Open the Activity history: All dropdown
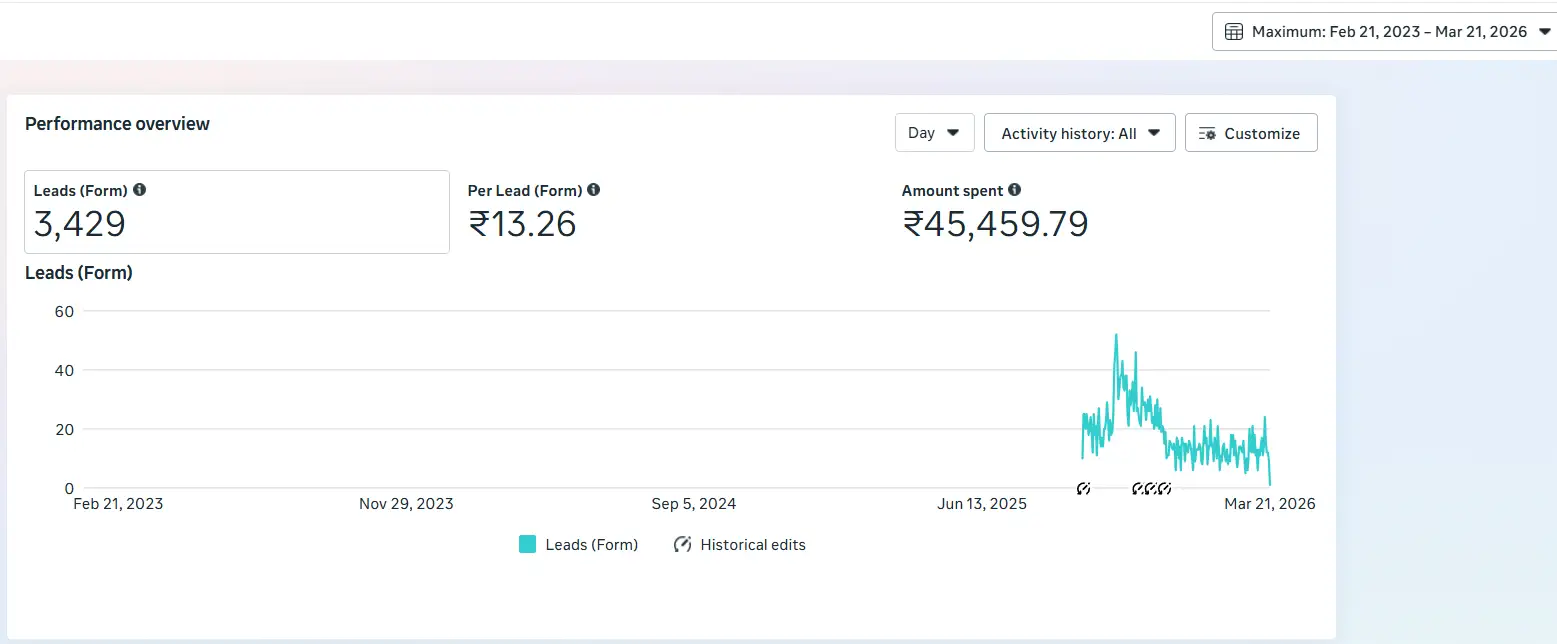Image resolution: width=1557 pixels, height=644 pixels. click(1079, 133)
